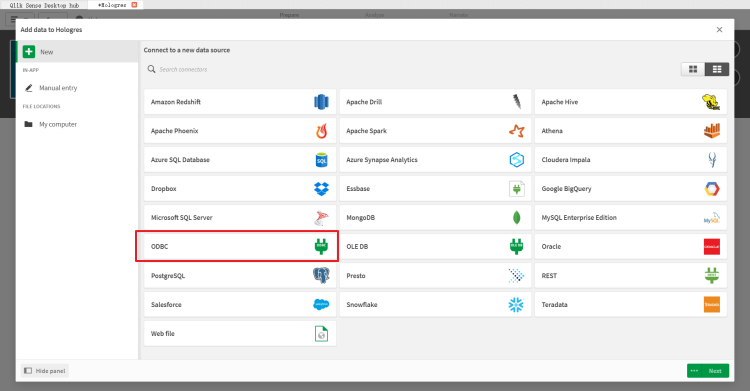Choose the Apache Spark connector label
The height and width of the screenshot is (391, 750).
tap(366, 131)
